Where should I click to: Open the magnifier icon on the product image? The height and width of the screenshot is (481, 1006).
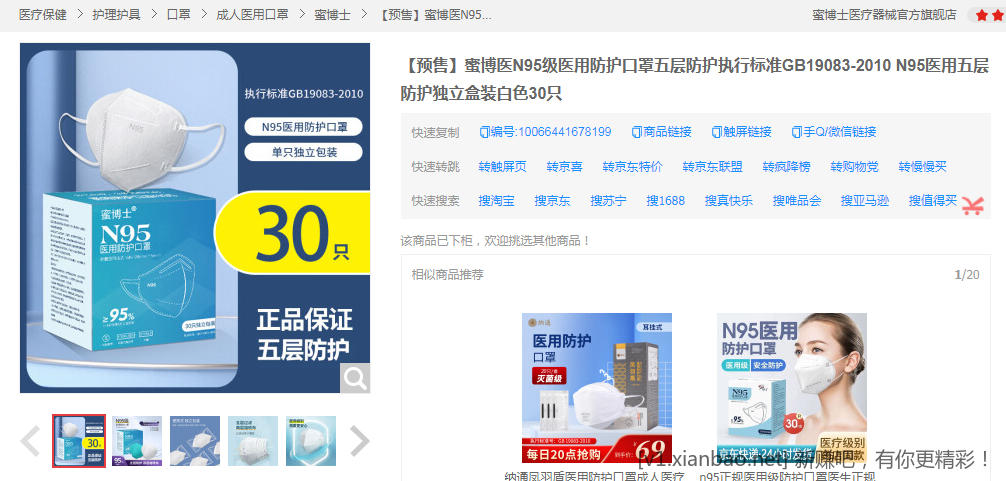pos(355,378)
